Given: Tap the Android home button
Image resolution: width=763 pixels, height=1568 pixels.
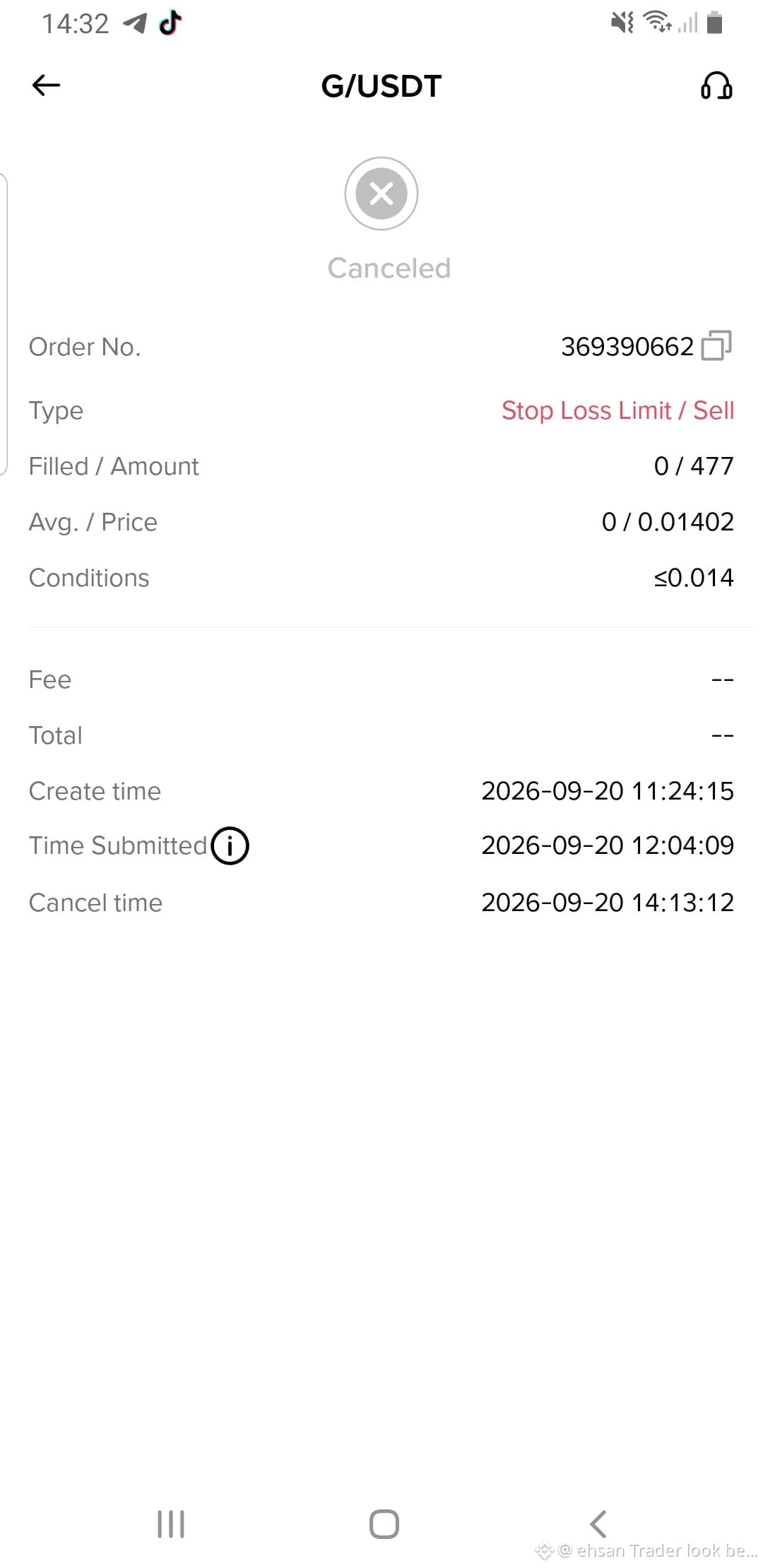Looking at the screenshot, I should tap(384, 1524).
